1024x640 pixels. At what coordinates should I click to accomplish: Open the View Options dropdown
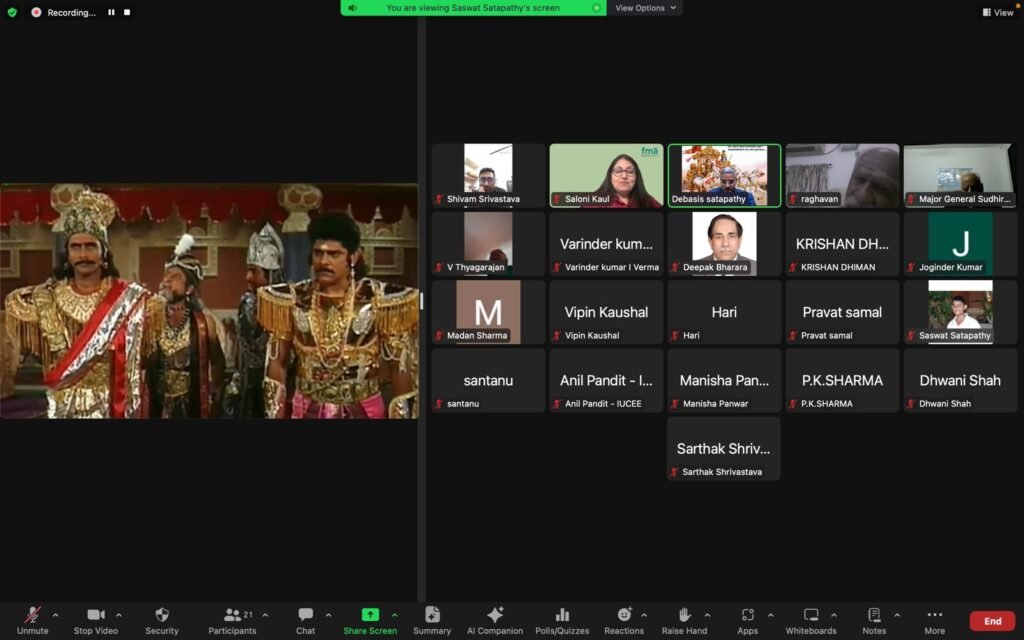point(645,8)
